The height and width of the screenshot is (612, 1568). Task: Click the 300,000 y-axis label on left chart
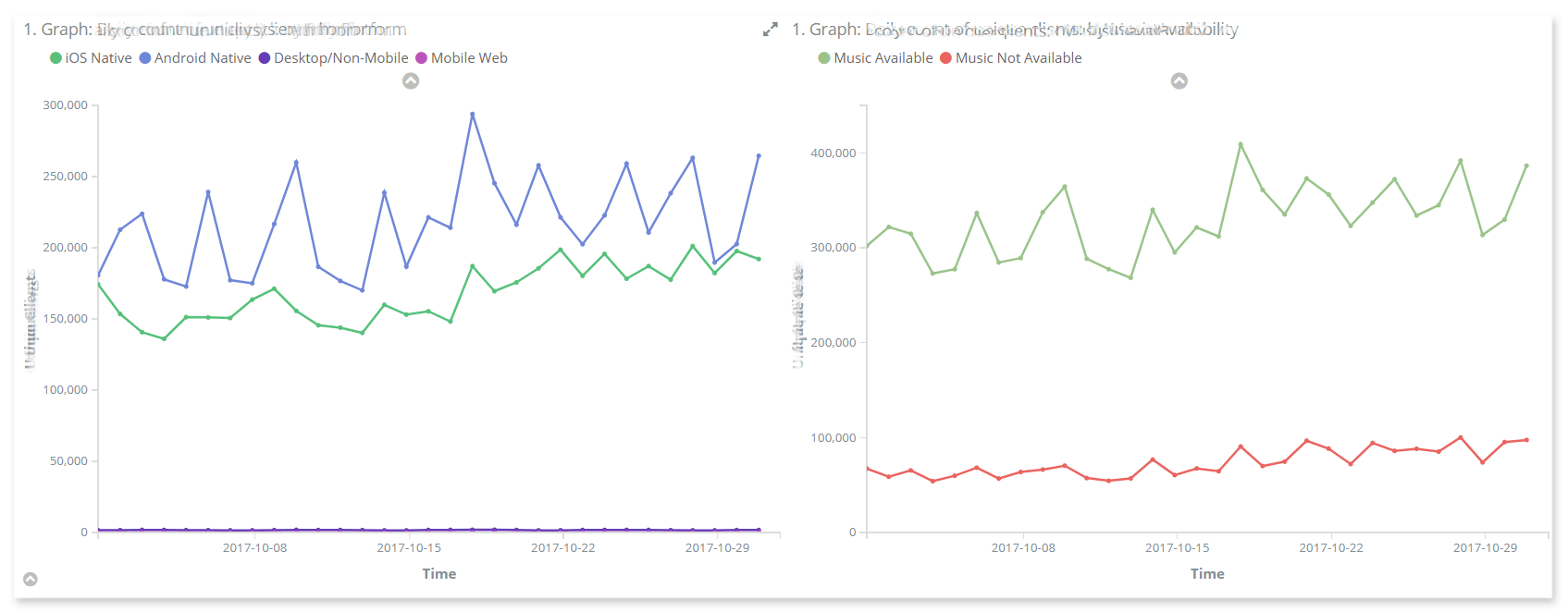click(x=65, y=105)
